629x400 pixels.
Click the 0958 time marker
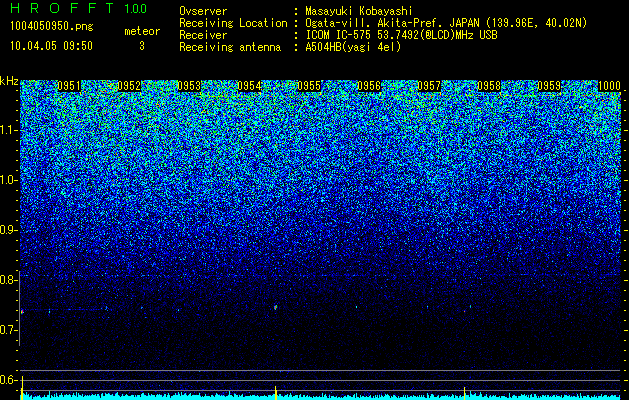point(489,86)
